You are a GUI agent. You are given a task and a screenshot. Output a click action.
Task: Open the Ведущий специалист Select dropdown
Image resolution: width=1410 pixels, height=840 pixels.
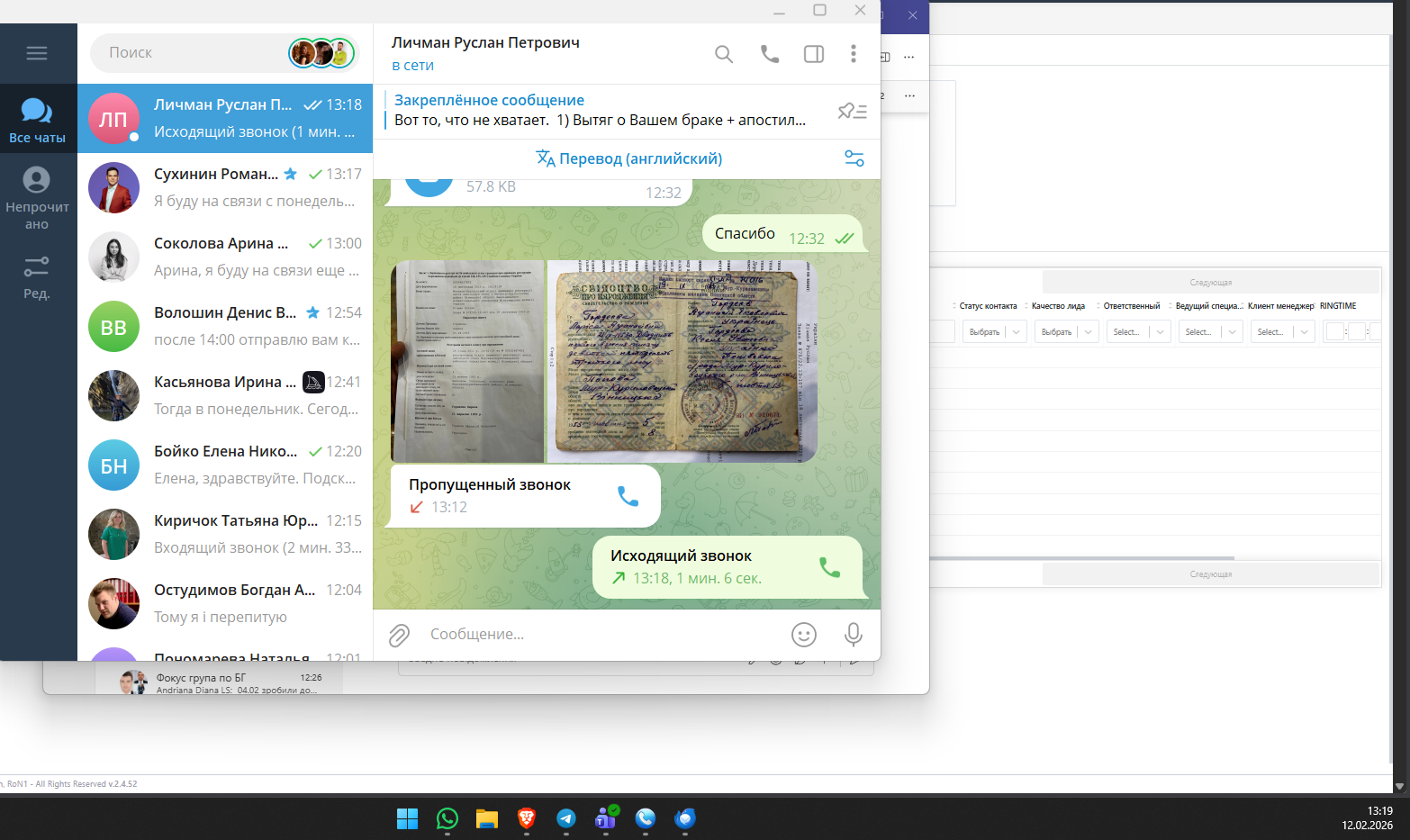(x=1210, y=332)
